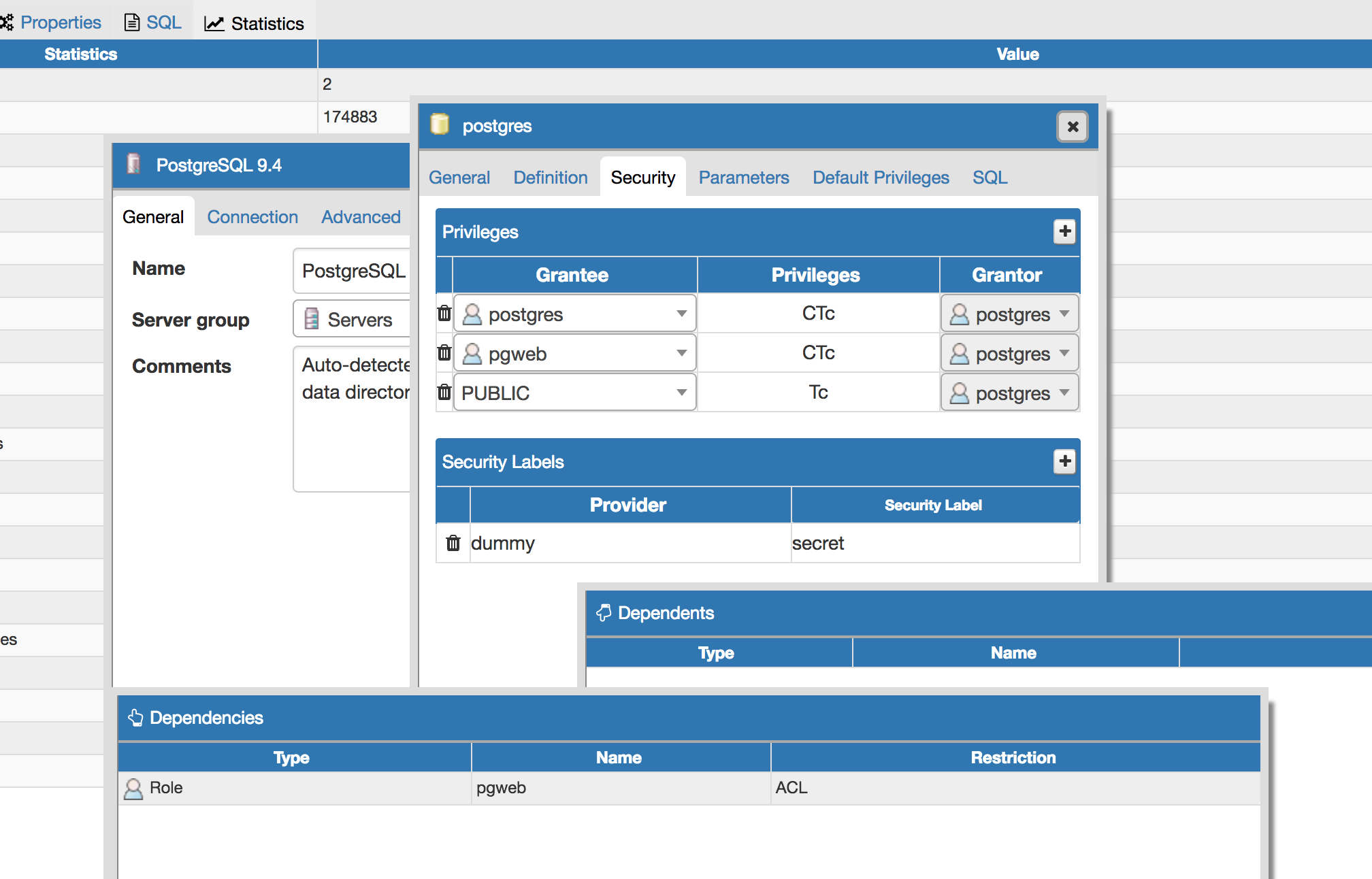Viewport: 1372px width, 879px height.
Task: Switch to the Parameters tab
Action: pyautogui.click(x=743, y=178)
